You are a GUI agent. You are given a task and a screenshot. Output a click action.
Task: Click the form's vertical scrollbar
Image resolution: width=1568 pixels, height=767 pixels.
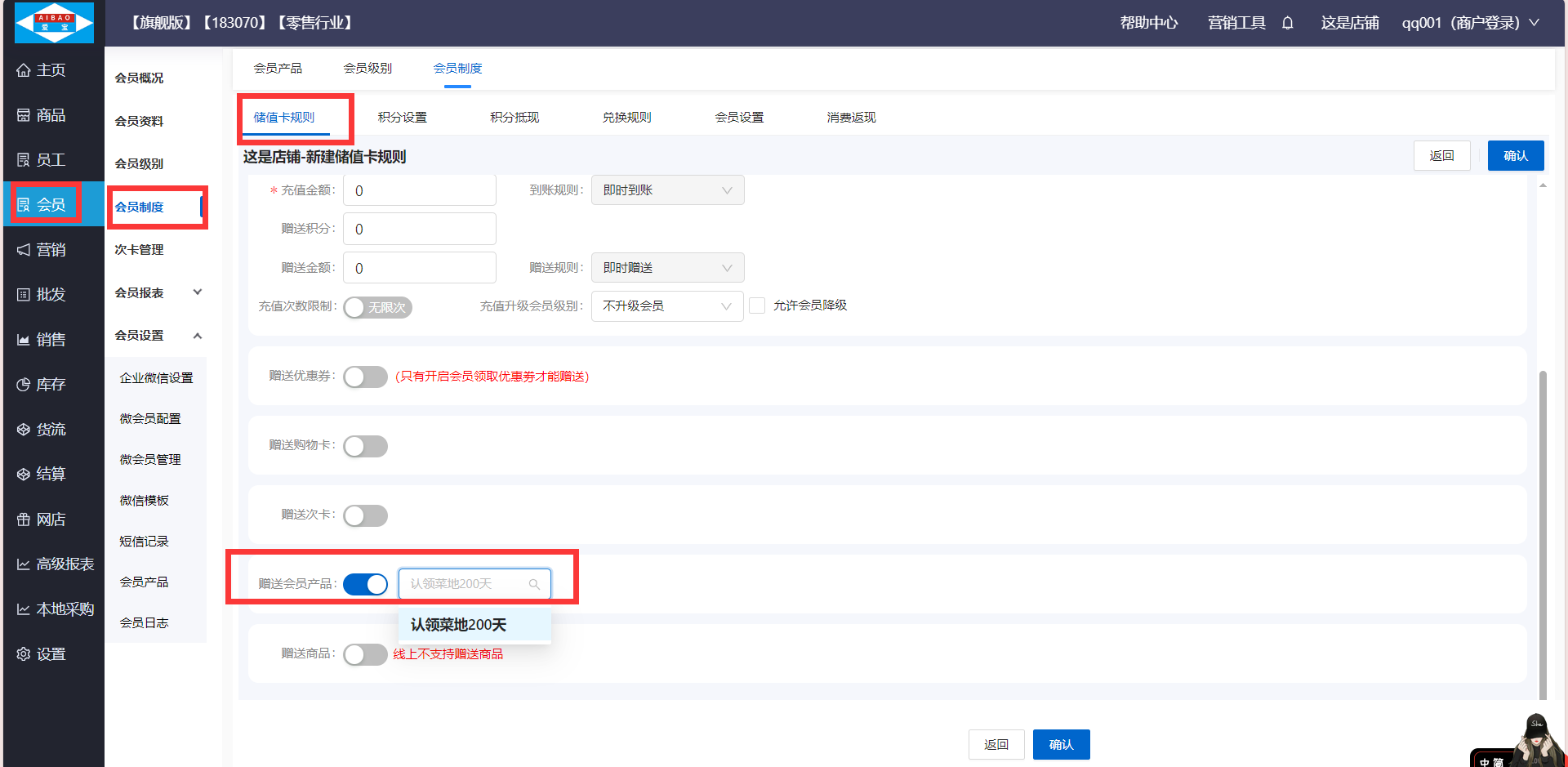click(1543, 531)
